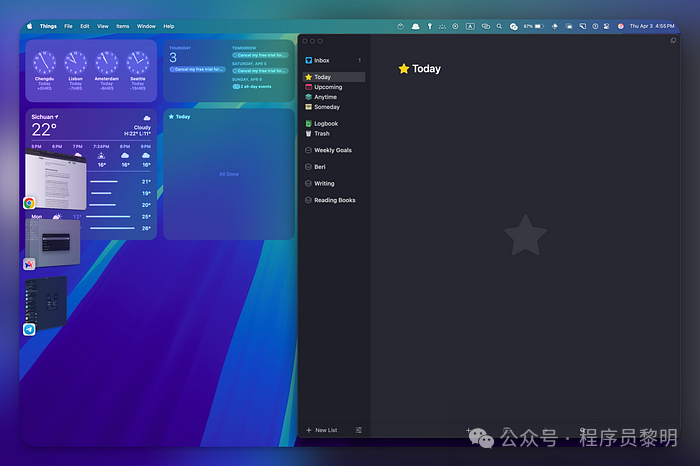Open the Beri area in sidebar

[333, 167]
